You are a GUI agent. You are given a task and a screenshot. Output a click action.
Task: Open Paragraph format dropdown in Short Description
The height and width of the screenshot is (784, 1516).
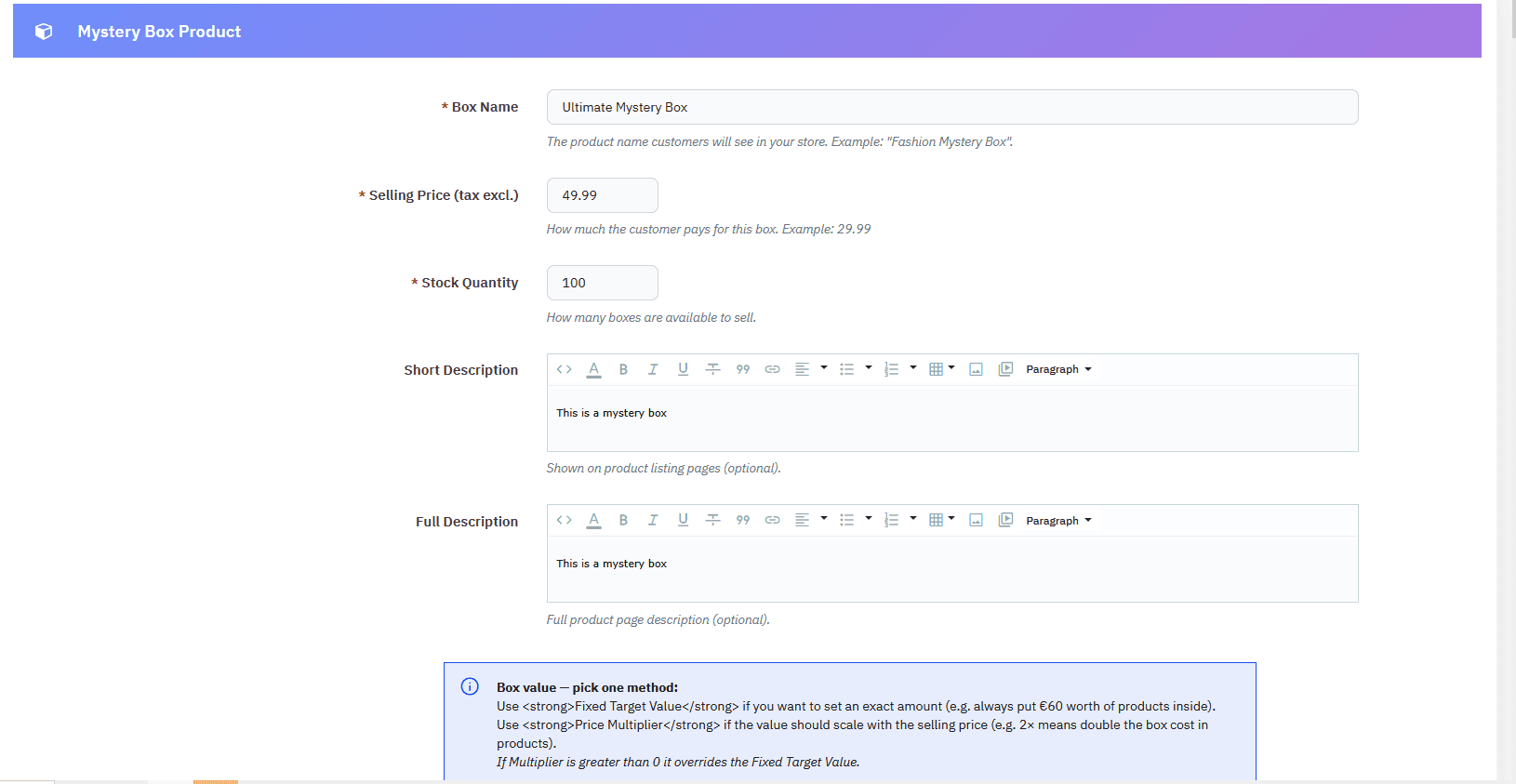click(1058, 369)
